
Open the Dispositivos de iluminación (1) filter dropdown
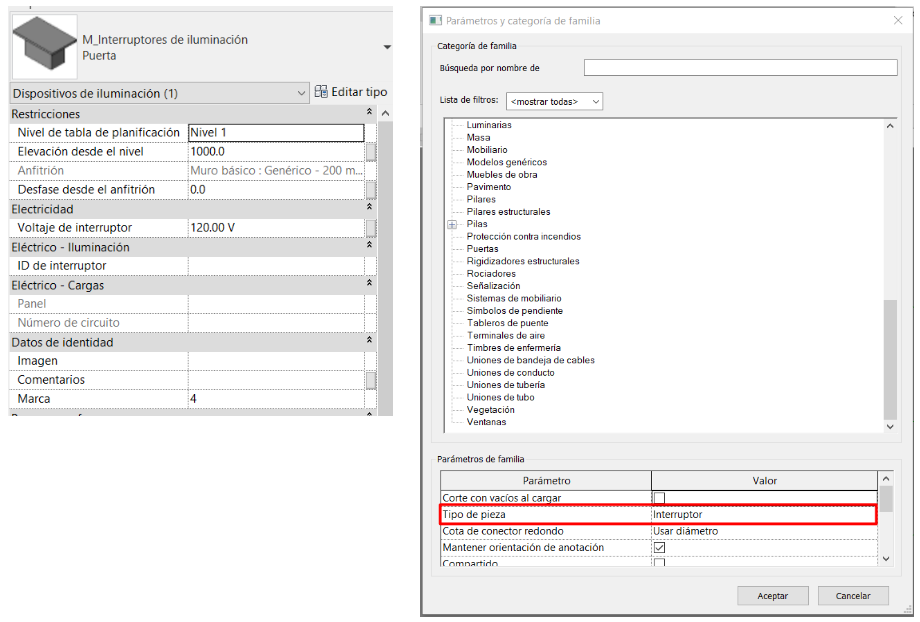[160, 93]
